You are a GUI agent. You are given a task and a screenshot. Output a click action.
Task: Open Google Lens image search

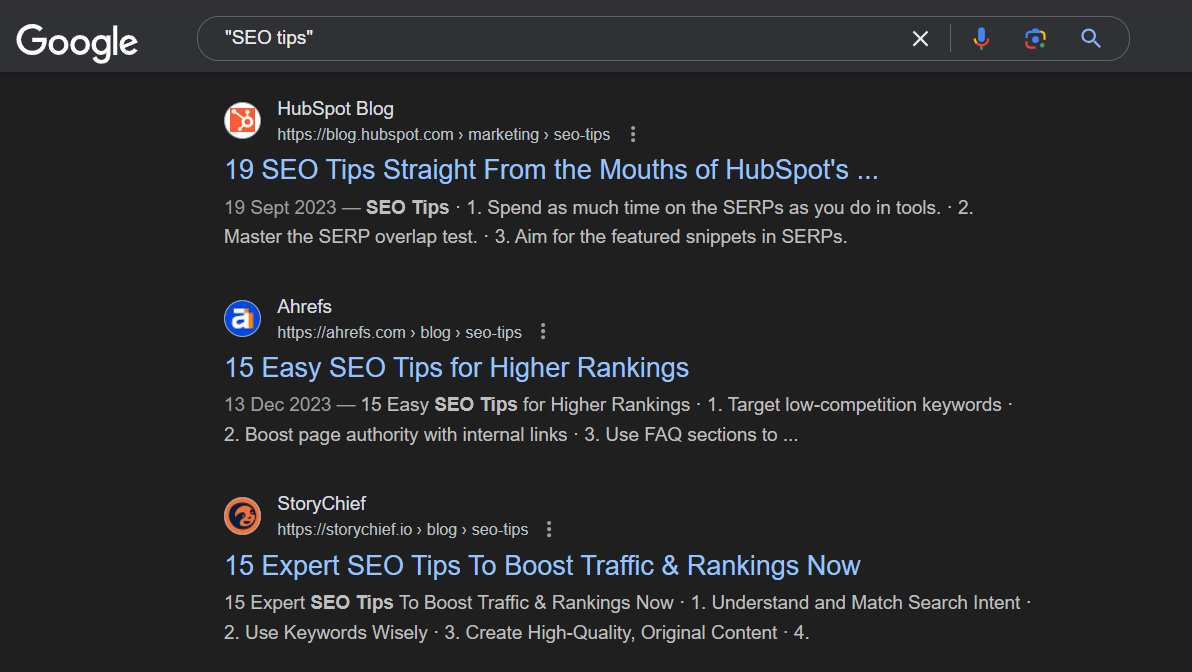pyautogui.click(x=1035, y=39)
